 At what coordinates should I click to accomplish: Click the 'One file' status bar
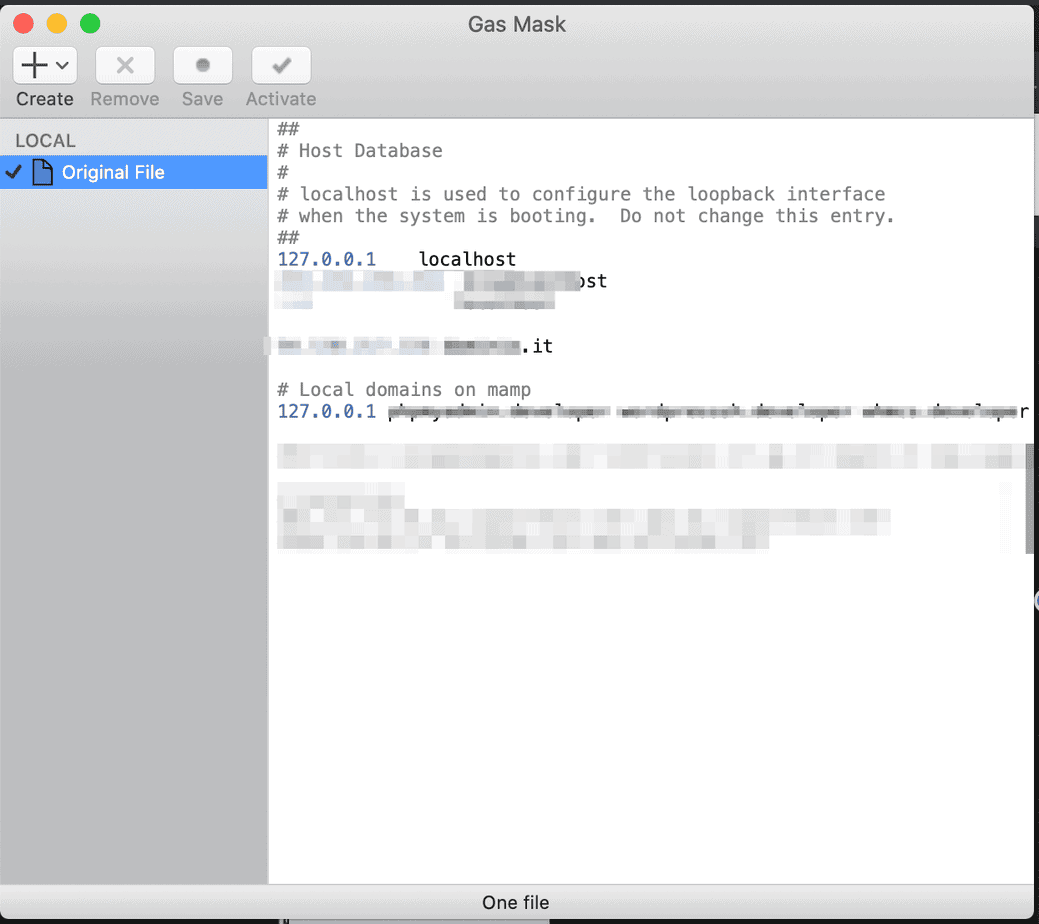coord(516,902)
